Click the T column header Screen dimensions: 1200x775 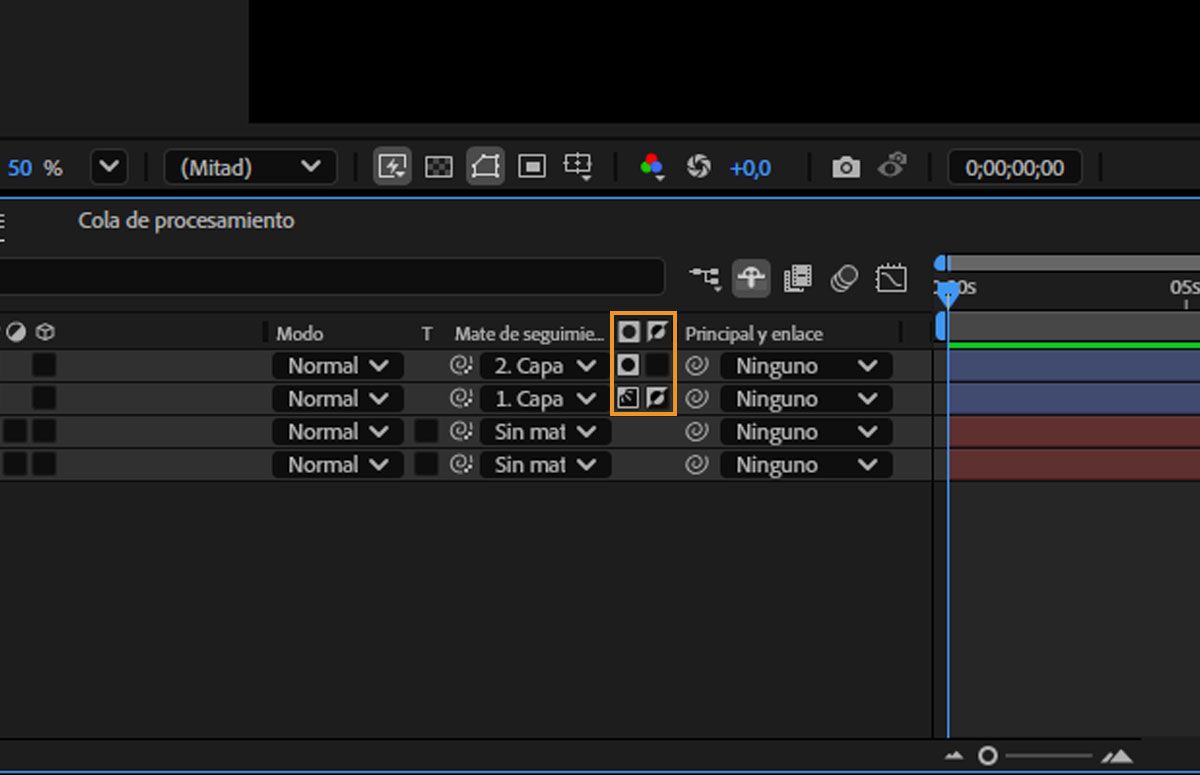(427, 333)
